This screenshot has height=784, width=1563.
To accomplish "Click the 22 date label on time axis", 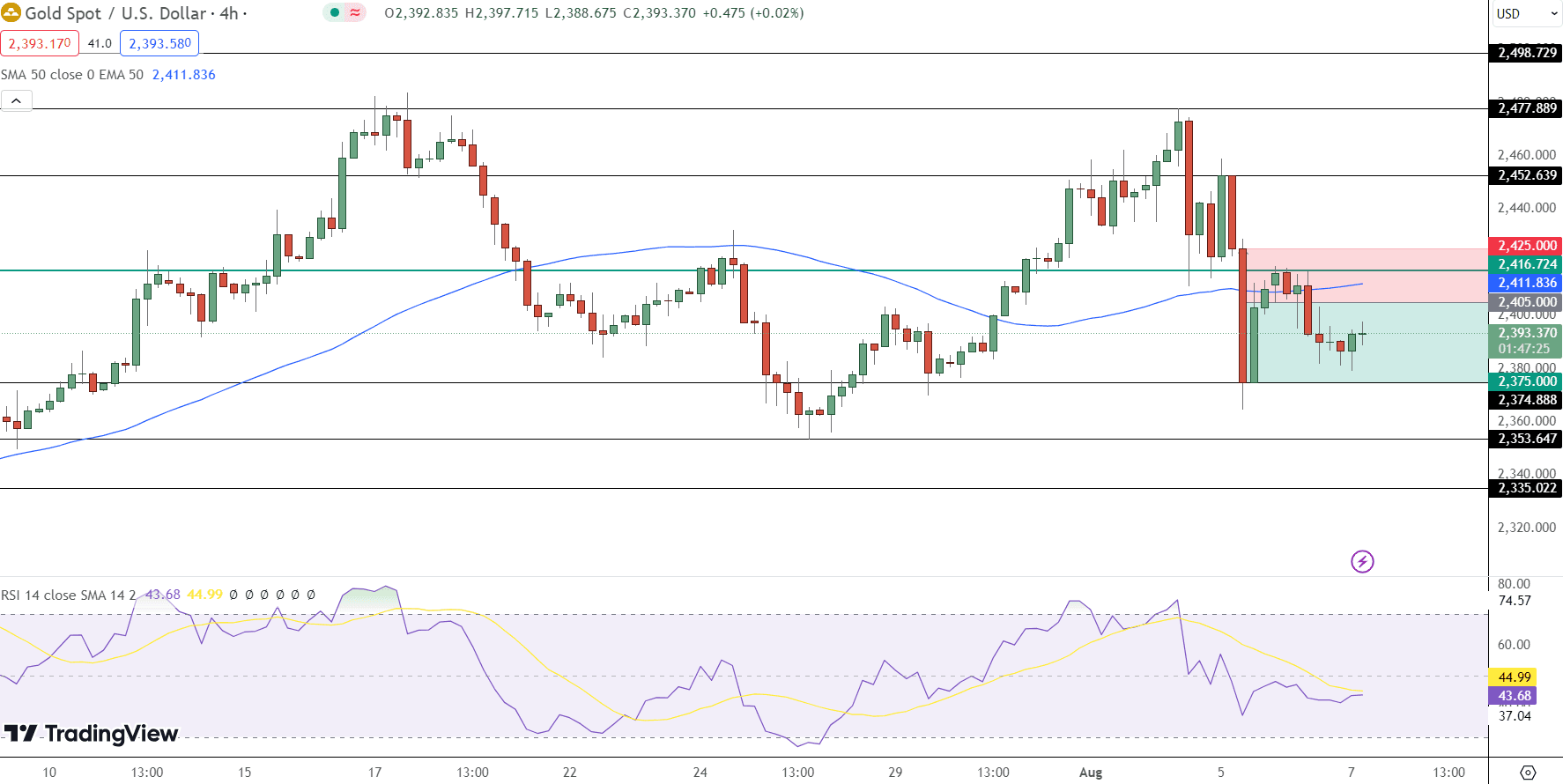I will coord(570,773).
